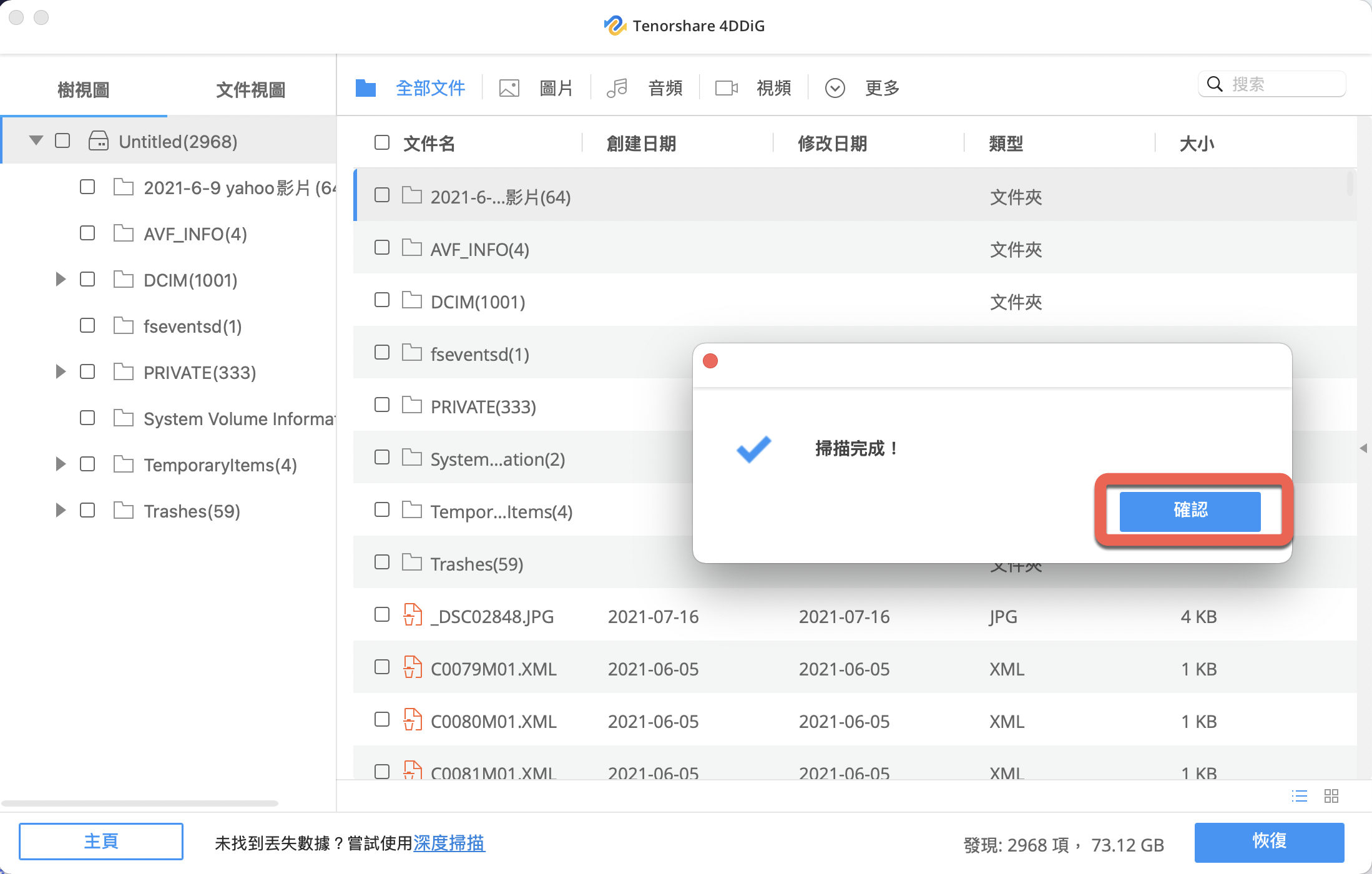Click the 音頻 music note icon
Image resolution: width=1372 pixels, height=874 pixels.
[617, 88]
